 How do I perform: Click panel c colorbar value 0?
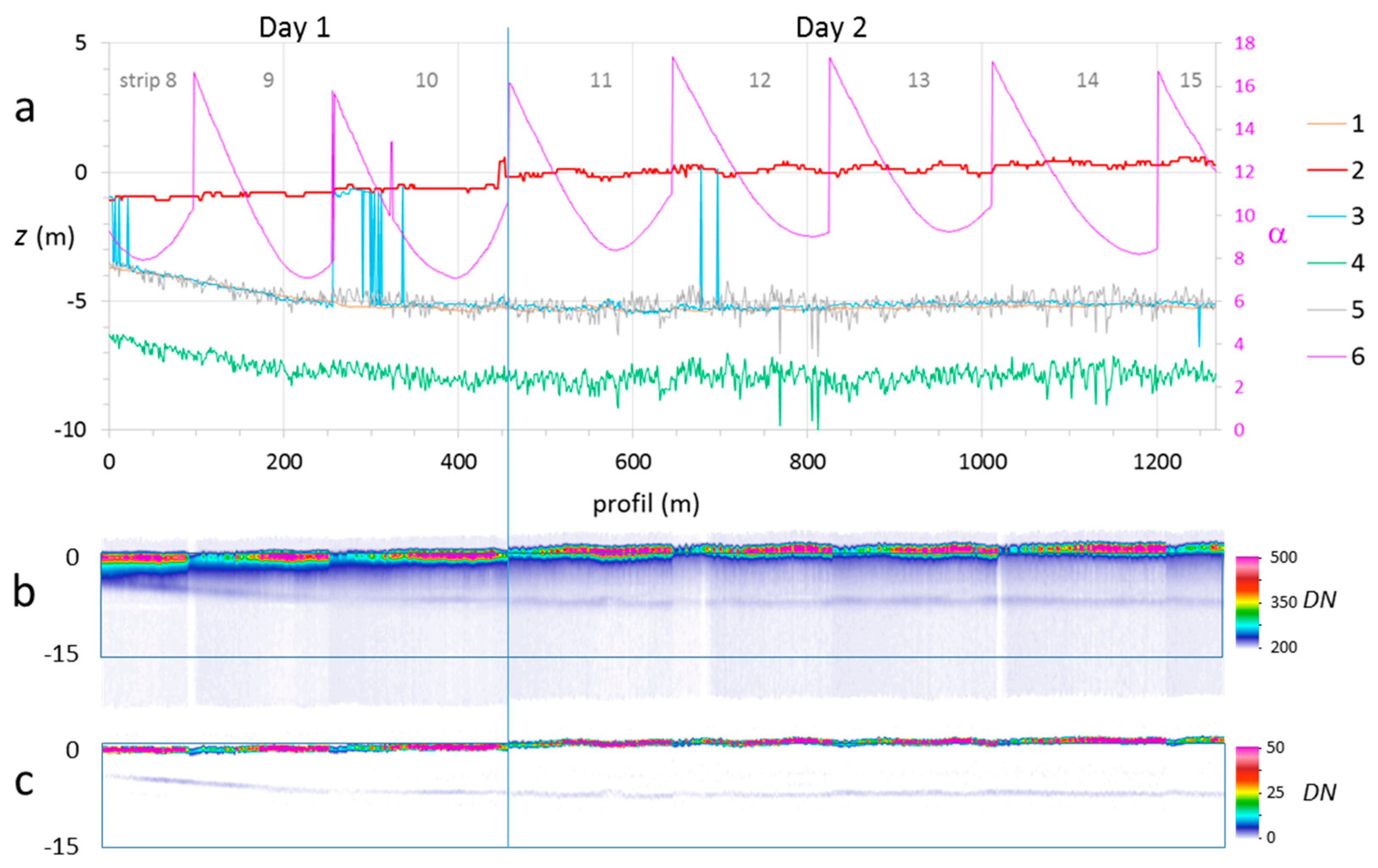tap(1270, 838)
